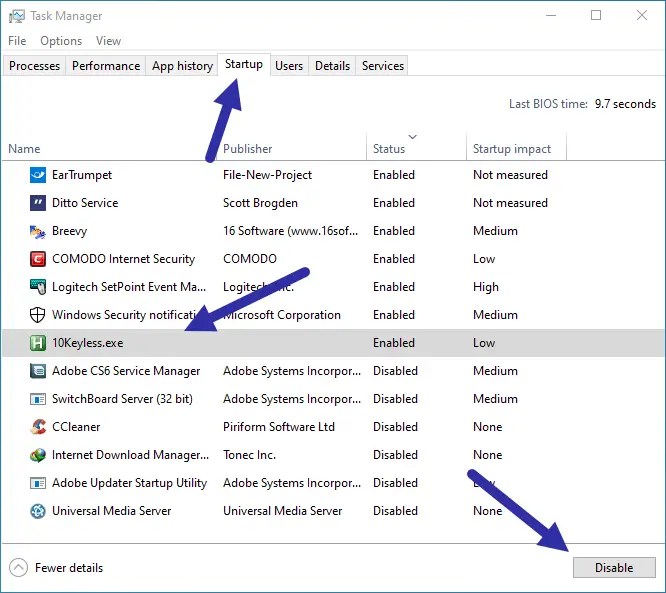
Task: Click the Adobe CS6 Service Manager icon
Action: click(38, 371)
